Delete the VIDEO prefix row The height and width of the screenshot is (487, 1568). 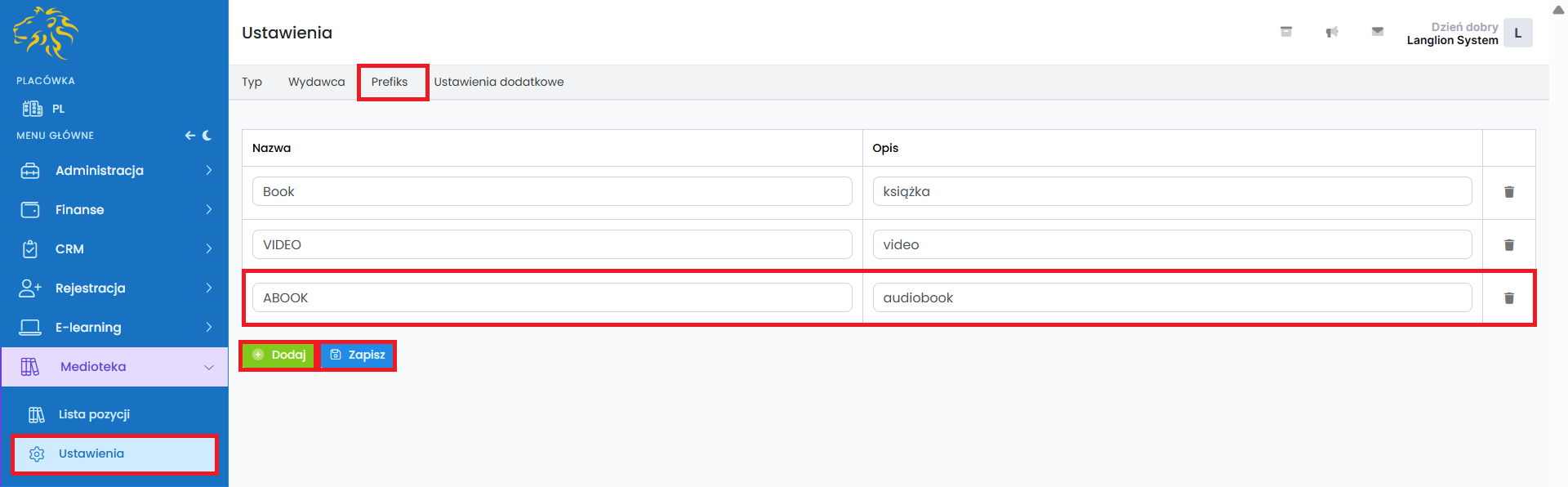(1508, 245)
